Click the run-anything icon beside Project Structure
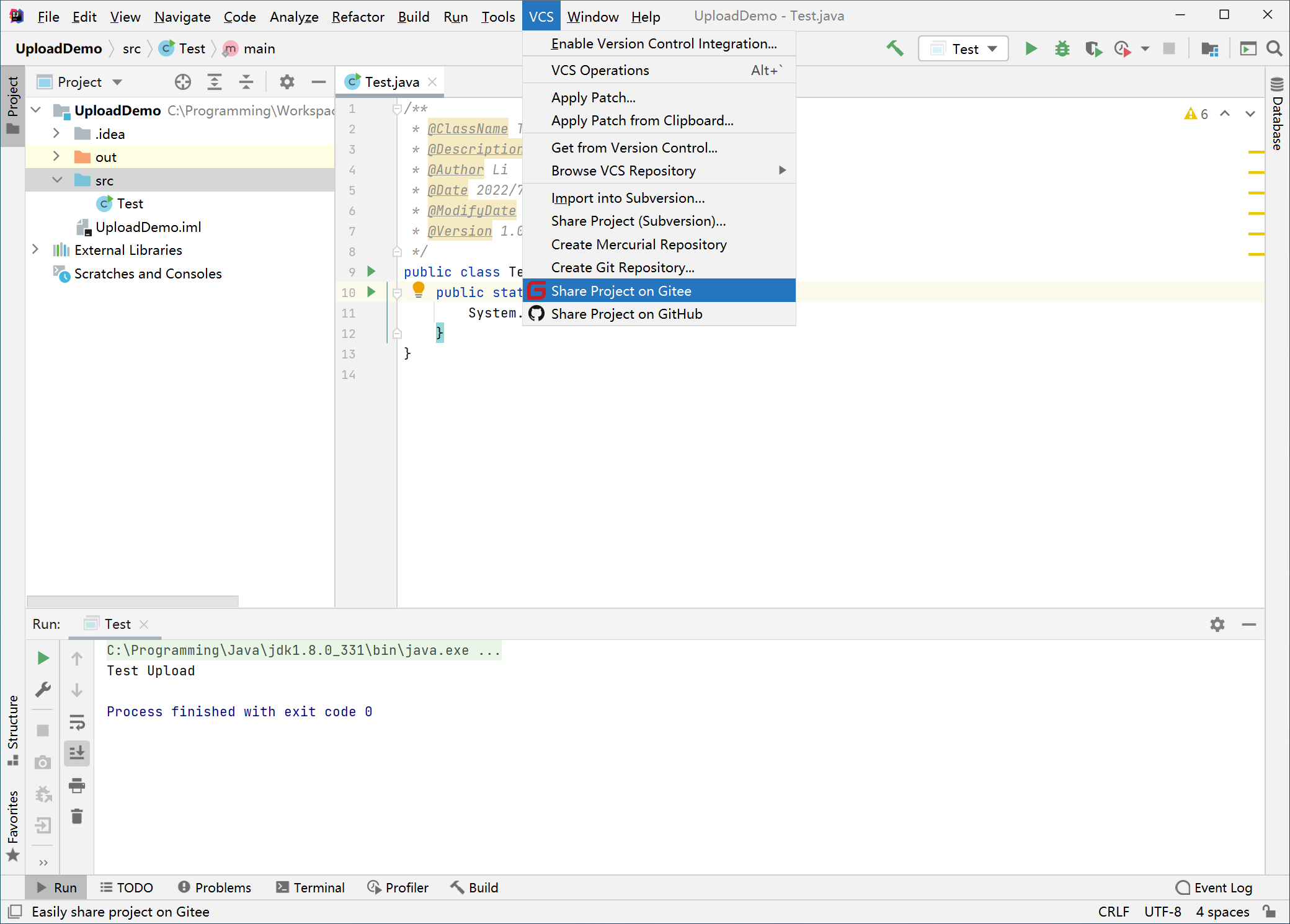This screenshot has width=1290, height=924. coord(1248,48)
